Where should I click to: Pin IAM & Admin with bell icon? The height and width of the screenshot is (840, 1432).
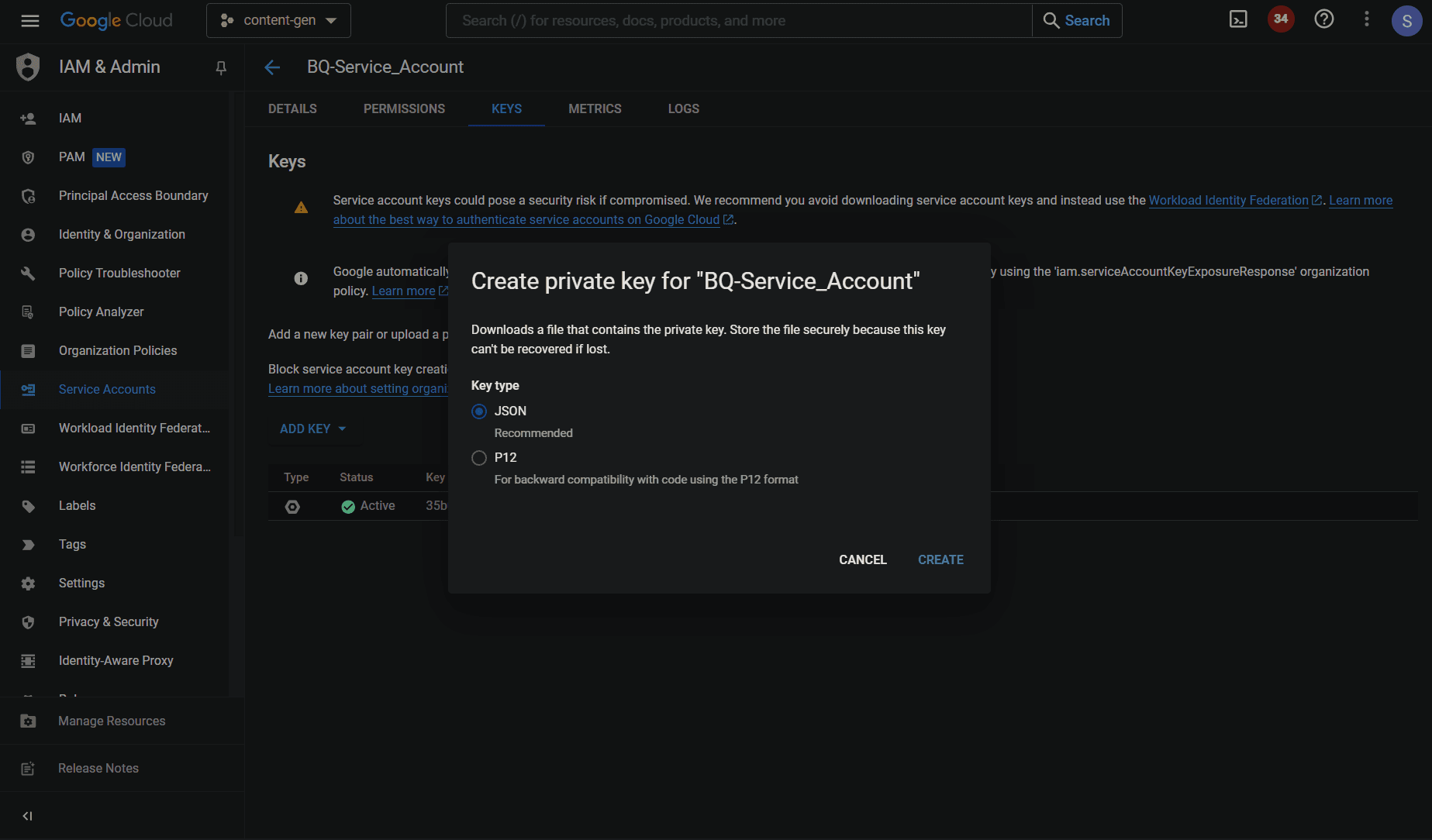pos(221,68)
